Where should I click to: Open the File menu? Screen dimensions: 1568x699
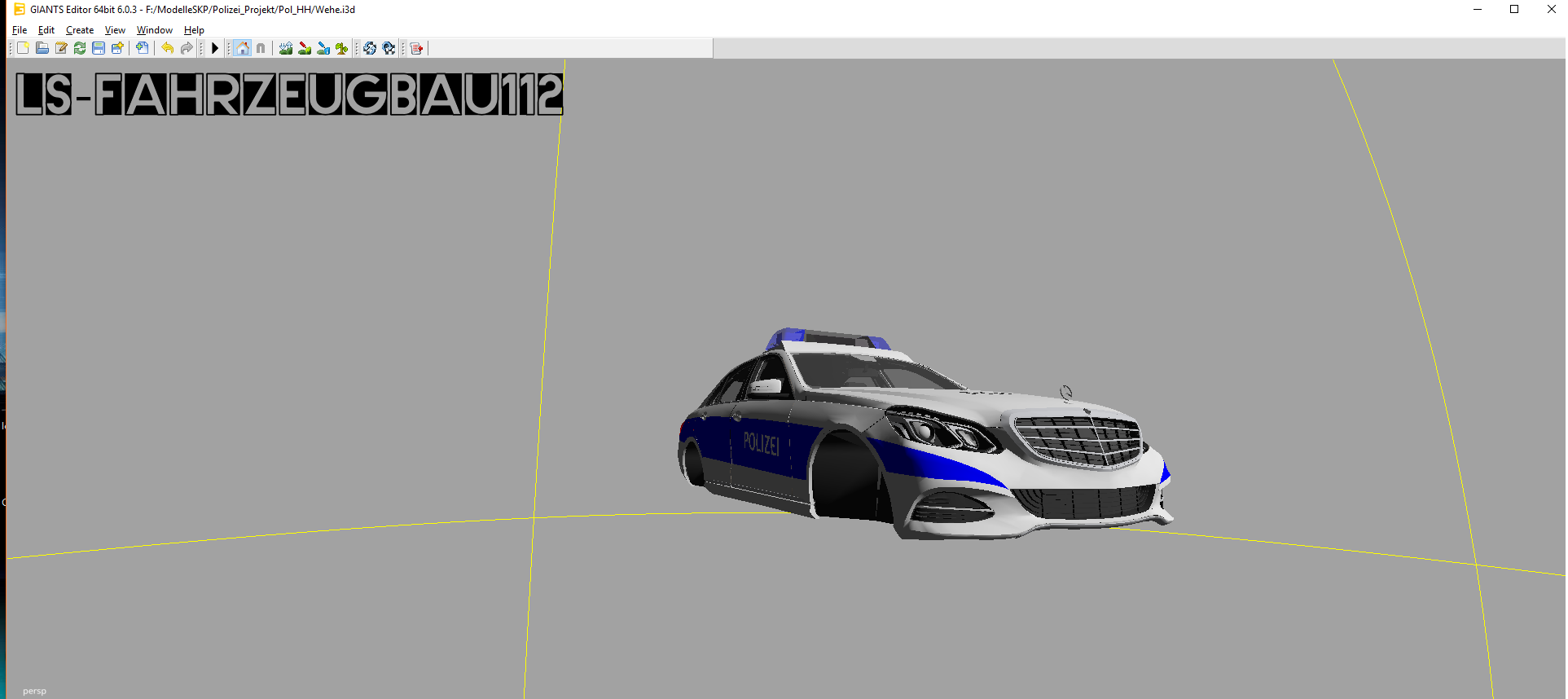20,30
